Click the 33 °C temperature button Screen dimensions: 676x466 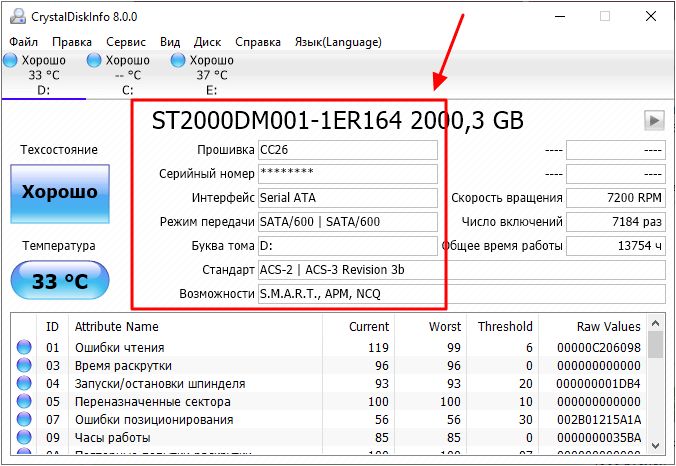60,281
